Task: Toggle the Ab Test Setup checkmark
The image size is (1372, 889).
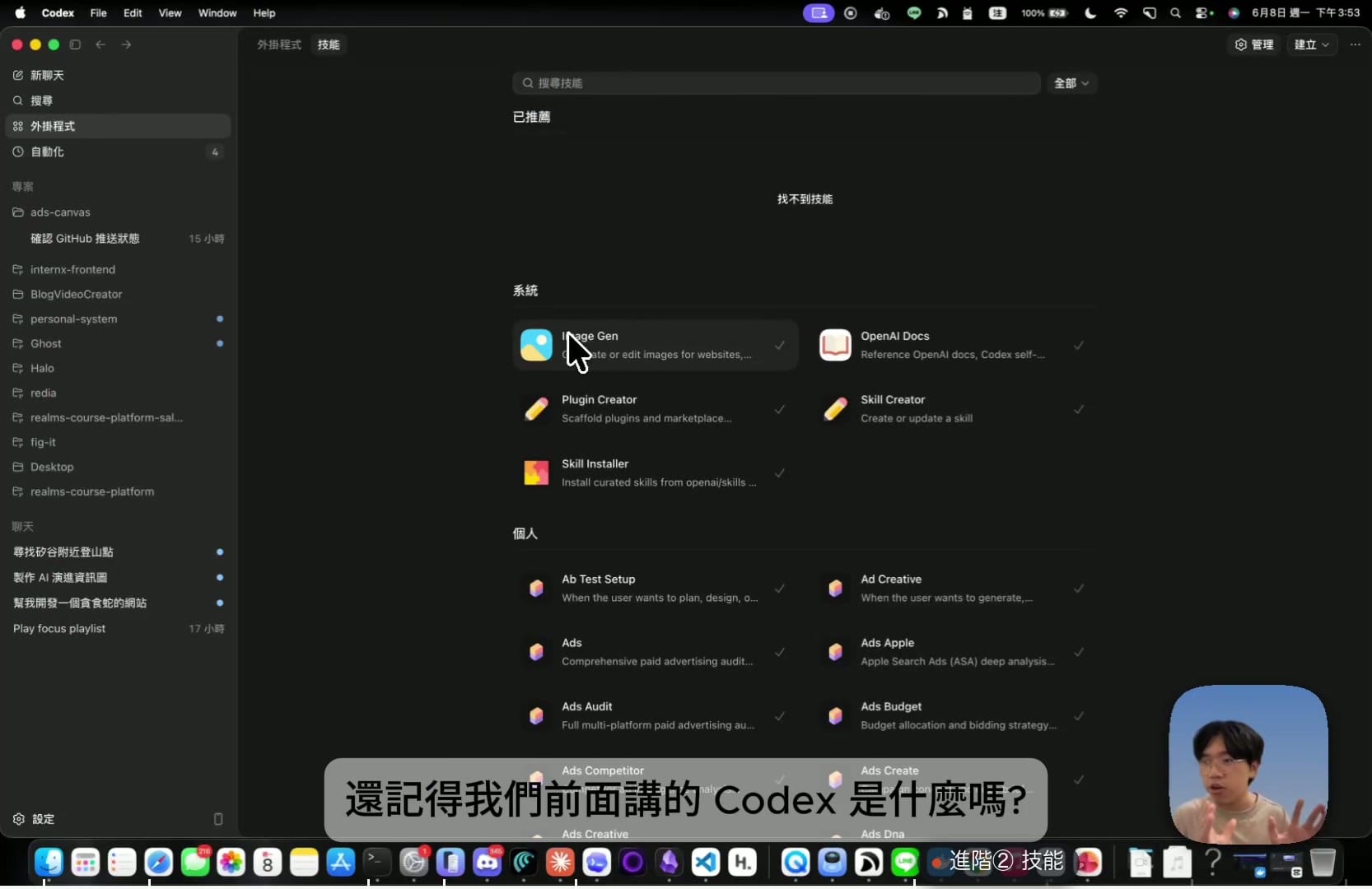Action: (779, 589)
